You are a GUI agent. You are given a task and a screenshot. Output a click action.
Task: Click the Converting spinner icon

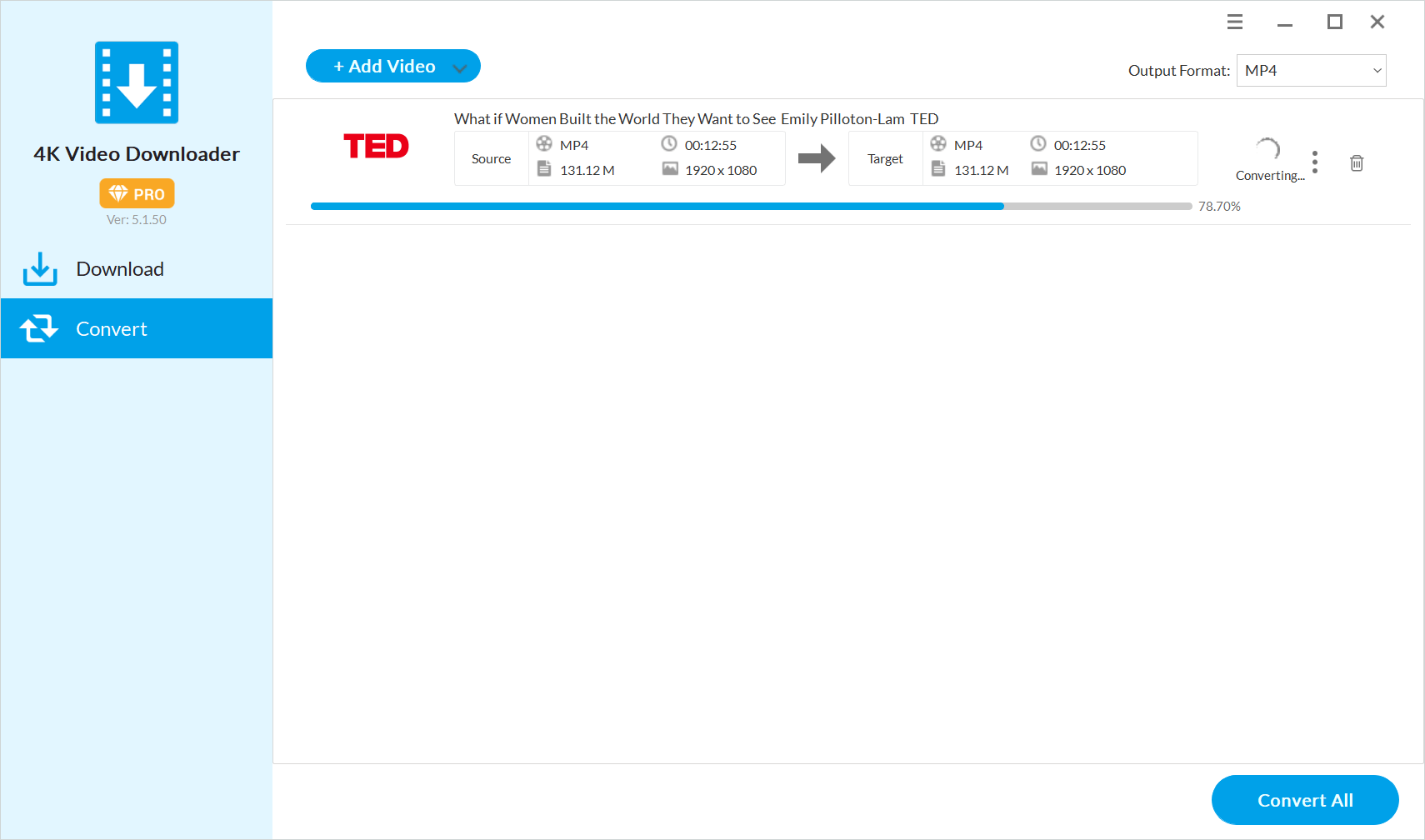[1267, 150]
